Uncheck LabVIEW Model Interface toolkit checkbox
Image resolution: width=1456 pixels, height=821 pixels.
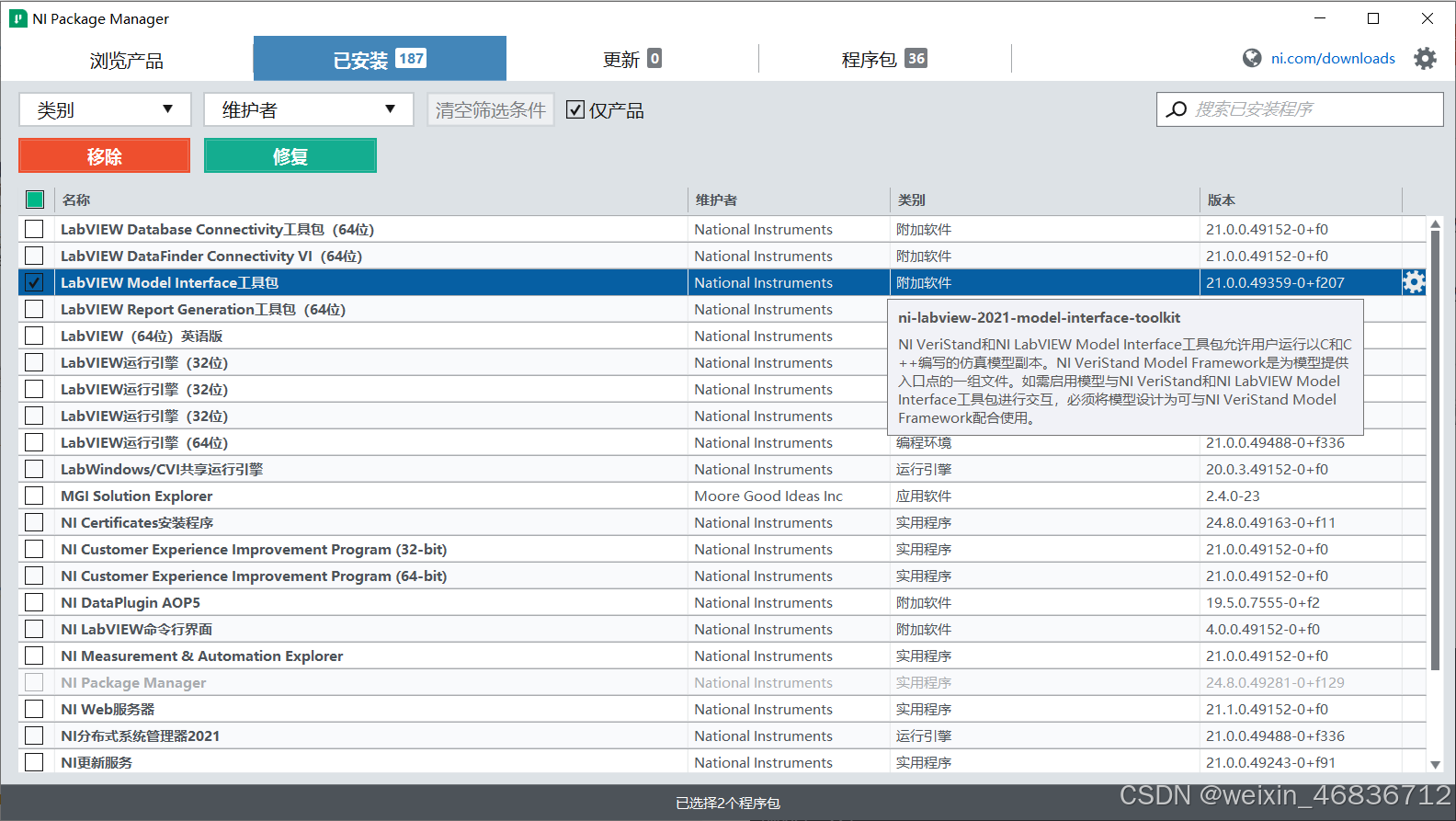(x=34, y=282)
